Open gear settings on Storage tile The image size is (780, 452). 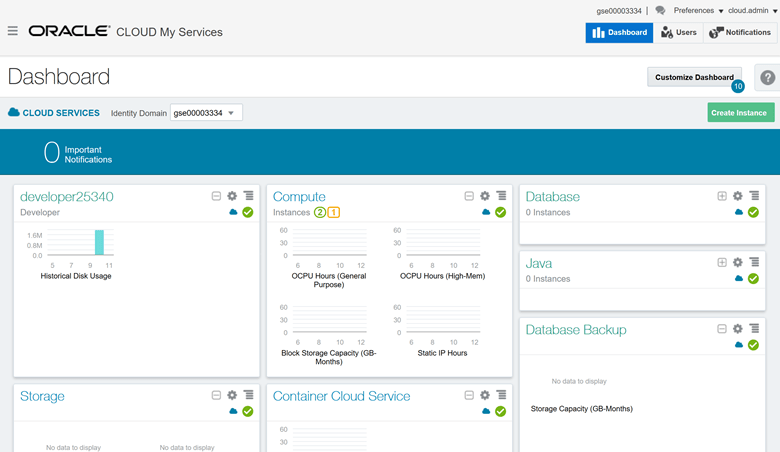coord(232,395)
